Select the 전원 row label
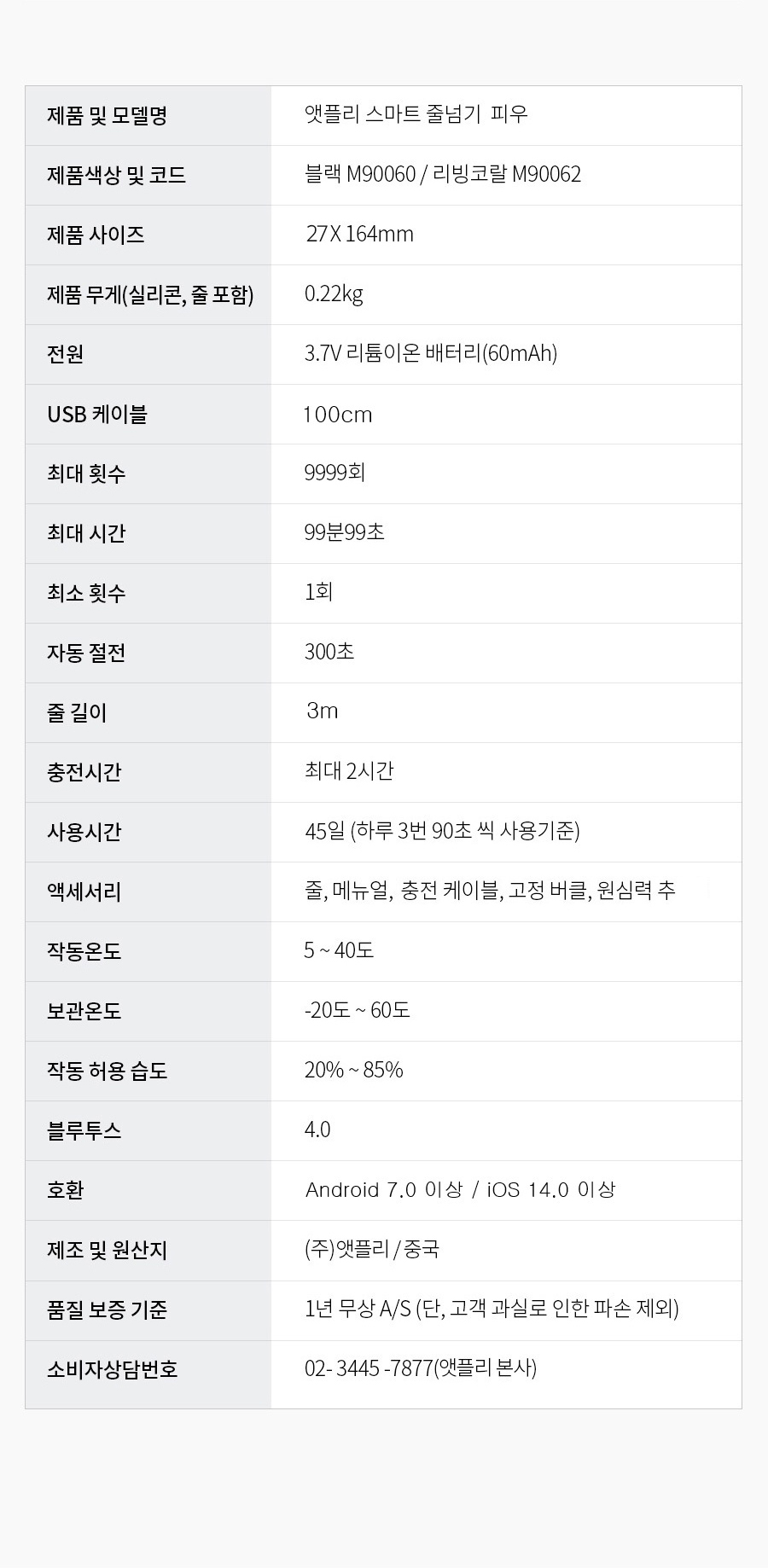This screenshot has height=1568, width=768. click(x=148, y=354)
